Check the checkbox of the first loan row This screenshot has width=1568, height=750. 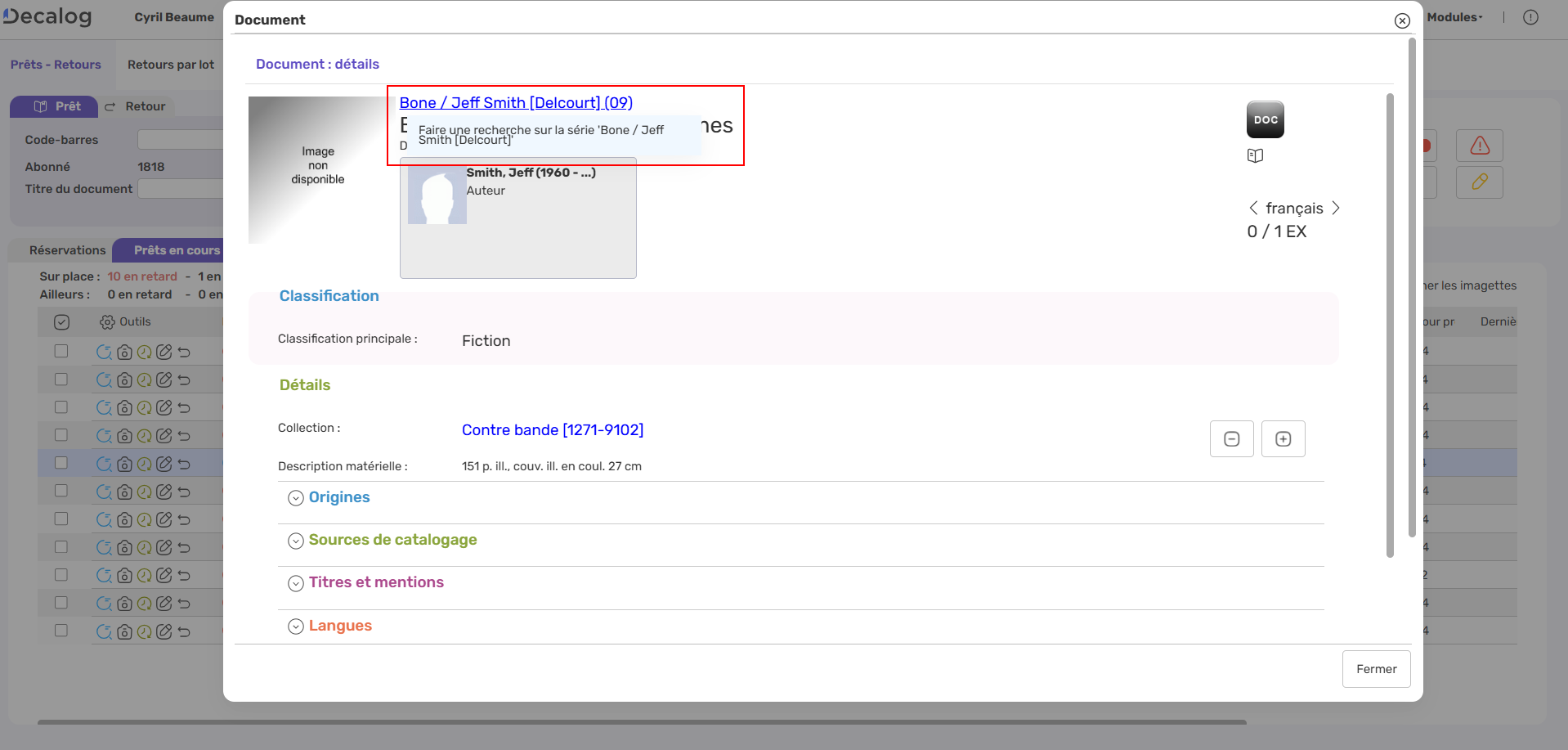[61, 351]
